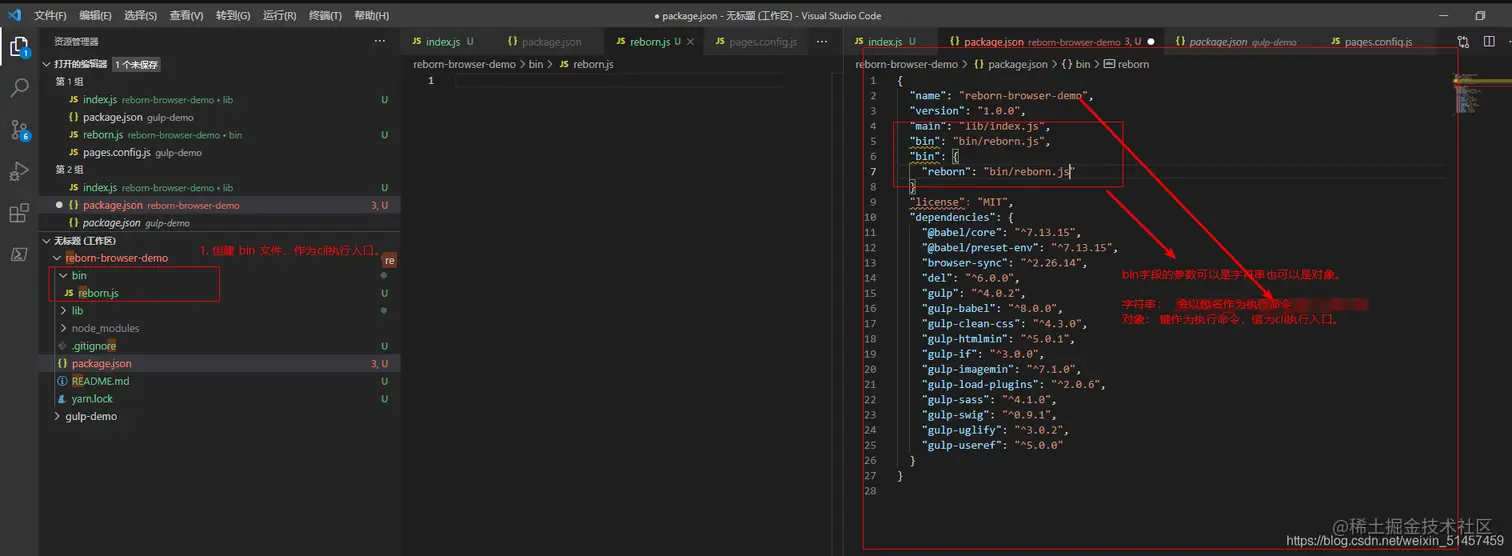Click the open changes icon in right editor toolbar

tap(1464, 41)
